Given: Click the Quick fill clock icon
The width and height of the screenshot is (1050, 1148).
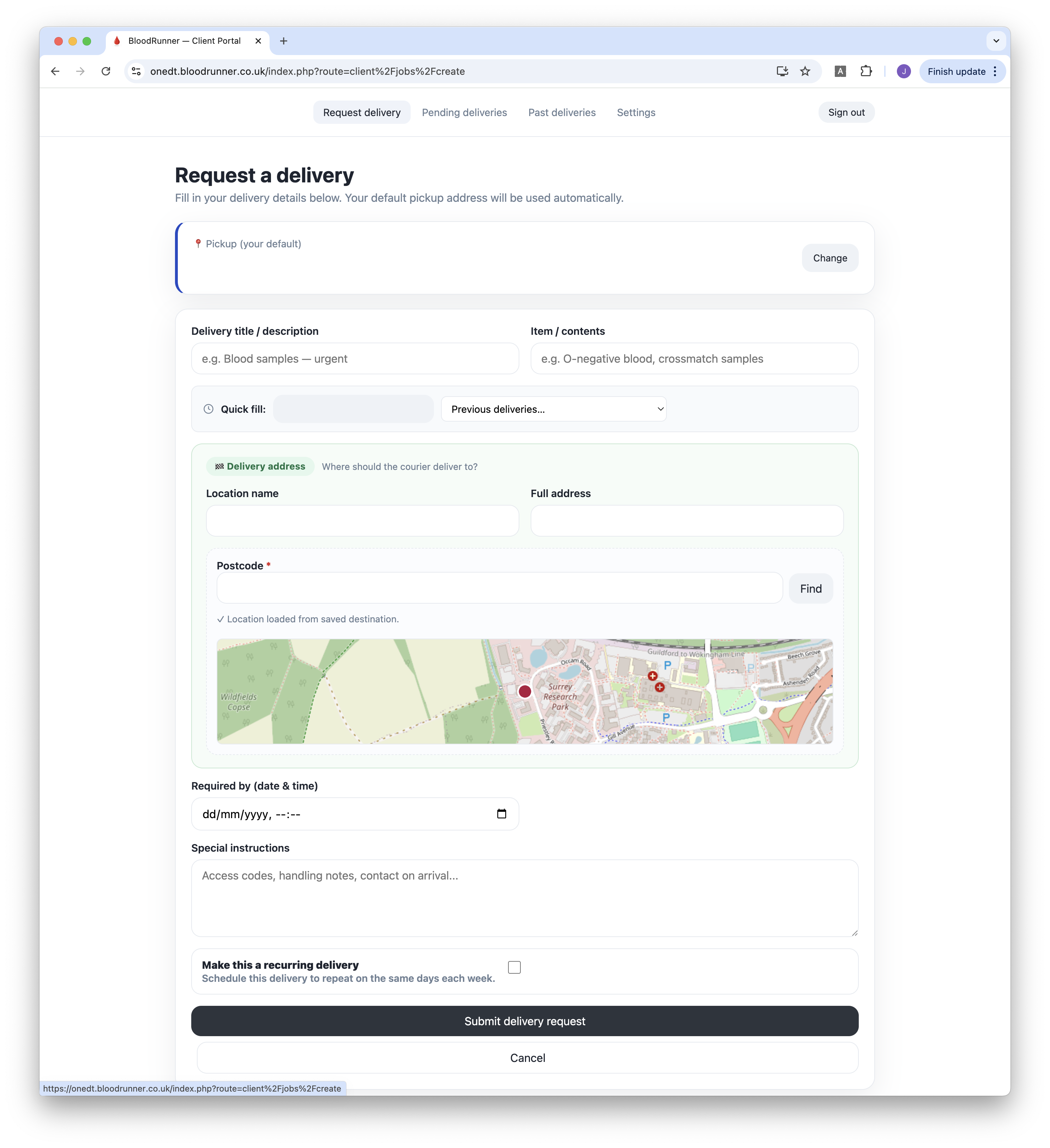Looking at the screenshot, I should tap(209, 409).
